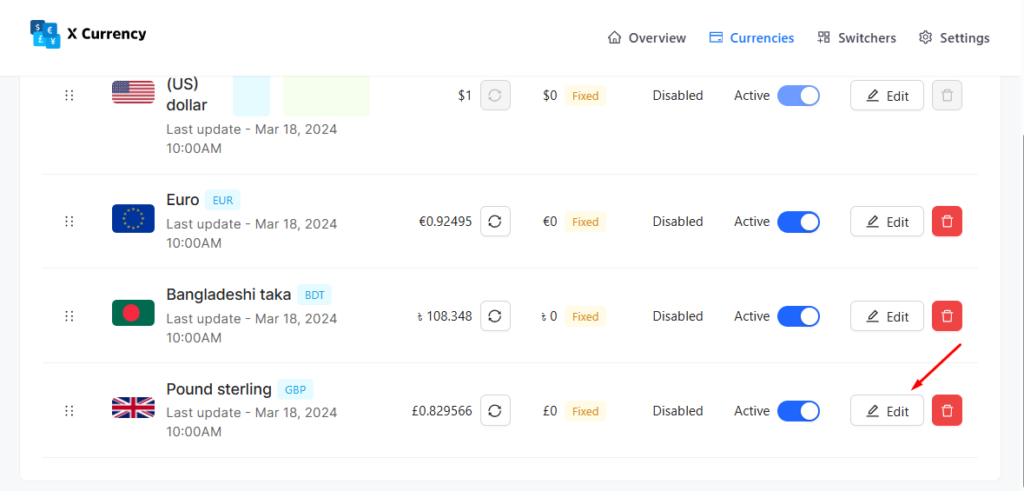Toggle Pound sterling Active switch
1024x491 pixels.
coord(798,410)
